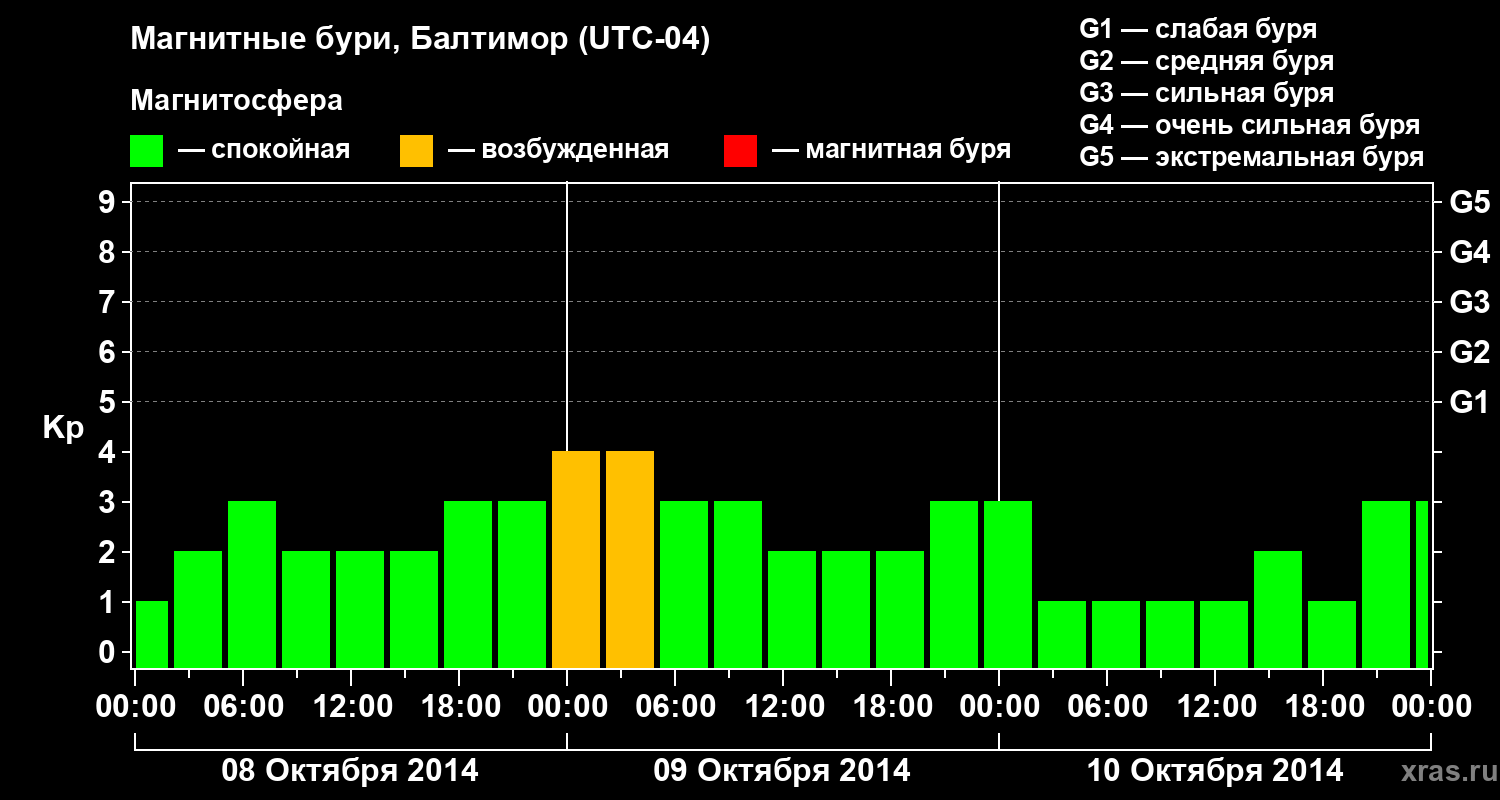Viewport: 1500px width, 800px height.
Task: Click the 18:00 time label of 09 Октября
Action: pyautogui.click(x=891, y=707)
